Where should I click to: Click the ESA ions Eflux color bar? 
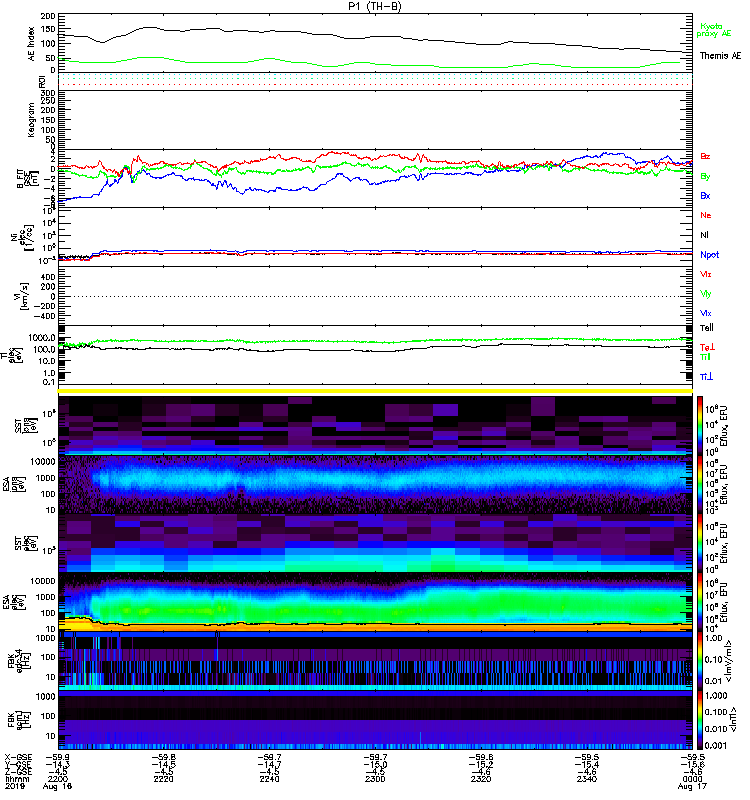(x=700, y=484)
